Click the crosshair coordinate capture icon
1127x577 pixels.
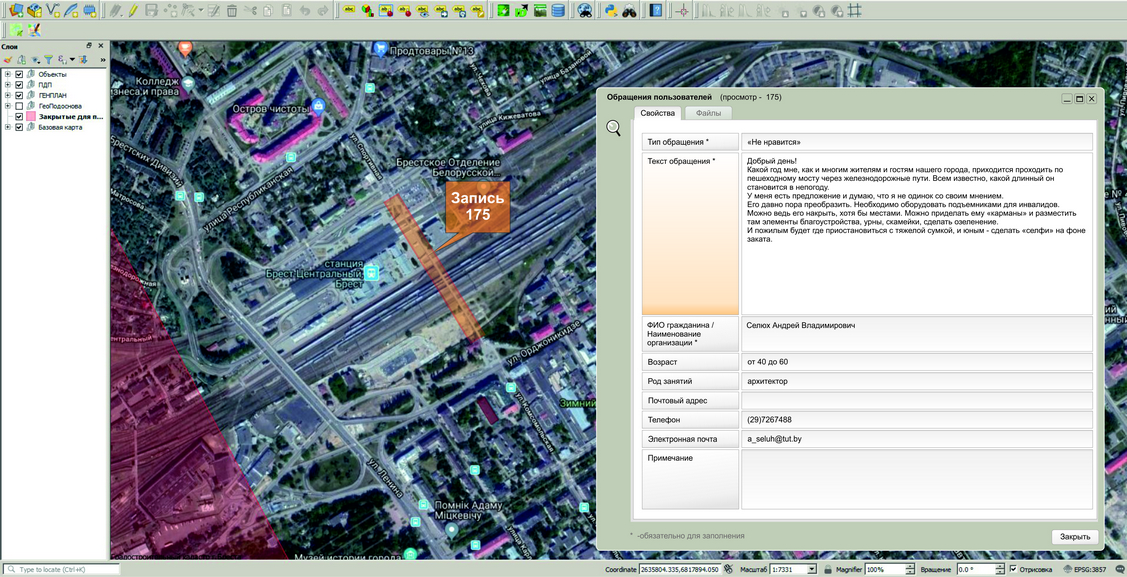click(683, 11)
